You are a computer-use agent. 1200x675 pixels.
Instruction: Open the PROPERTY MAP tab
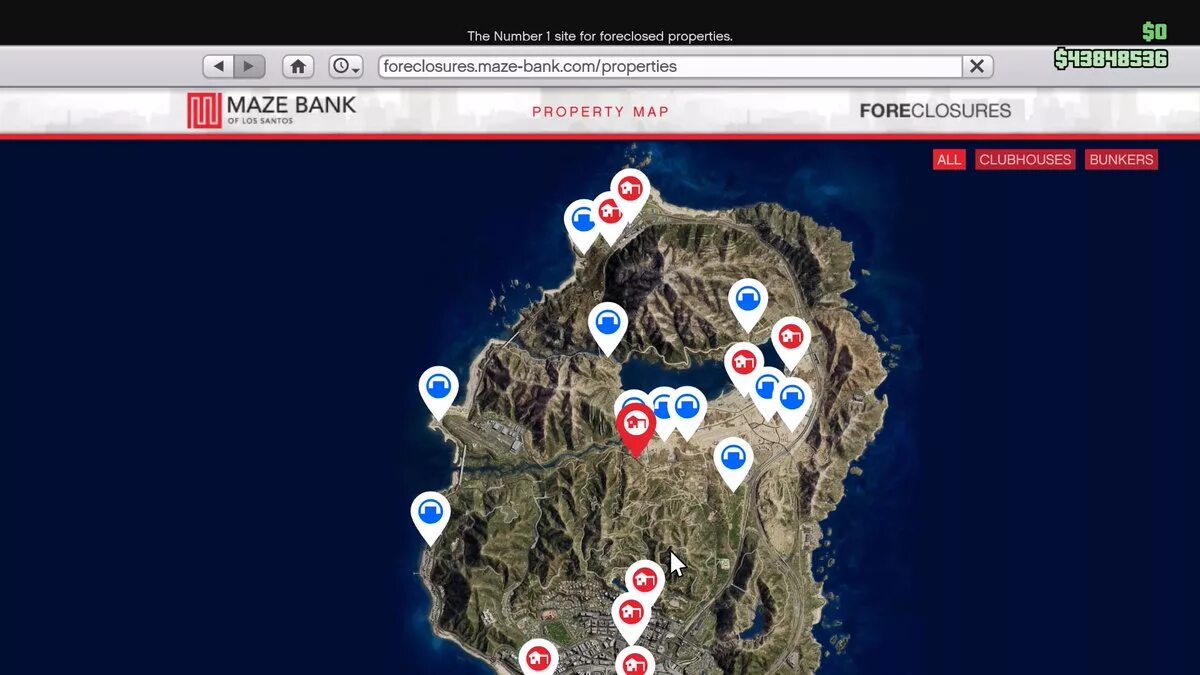click(x=600, y=111)
